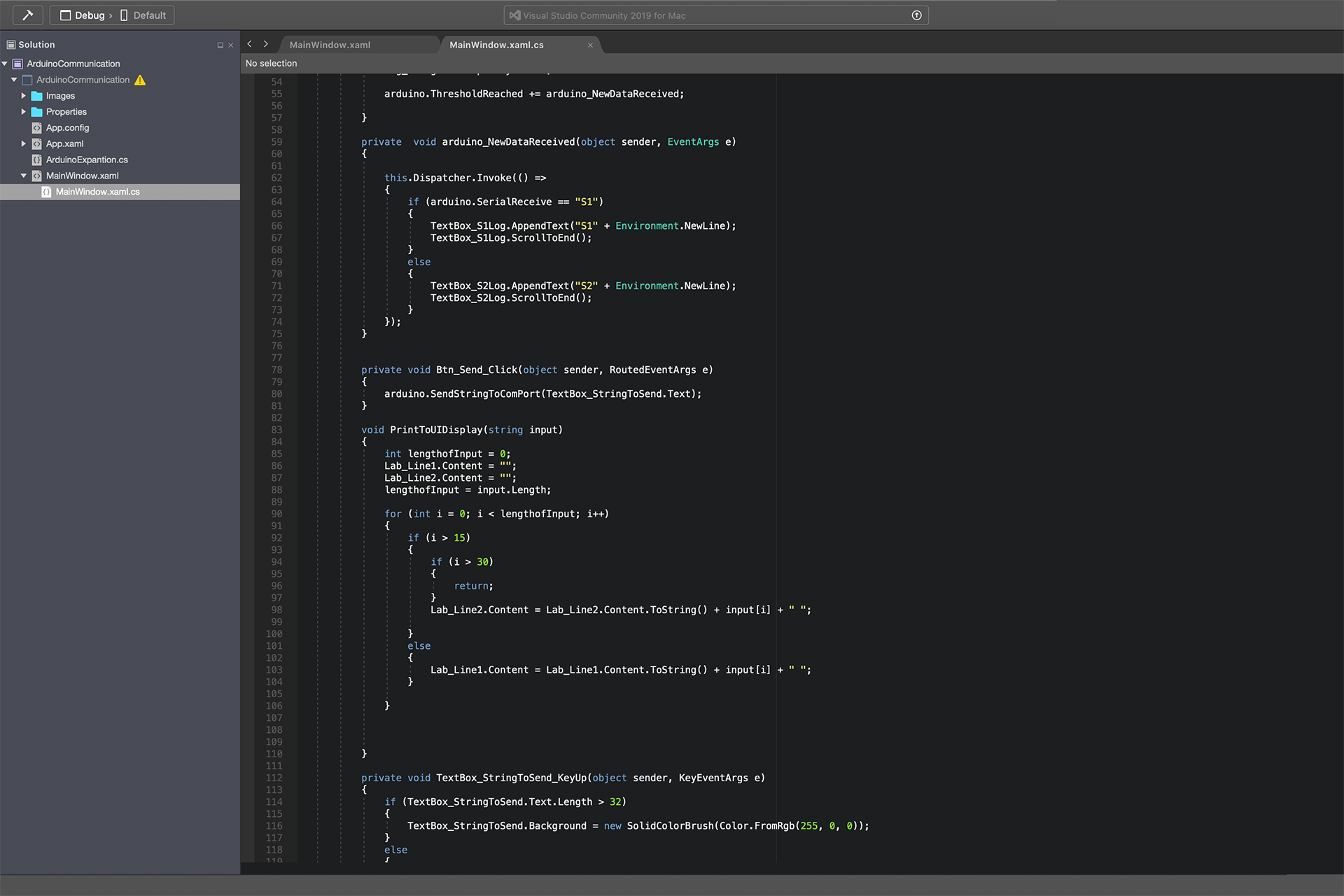
Task: Click the ArduinoExpantion.cs file icon
Action: coord(37,160)
